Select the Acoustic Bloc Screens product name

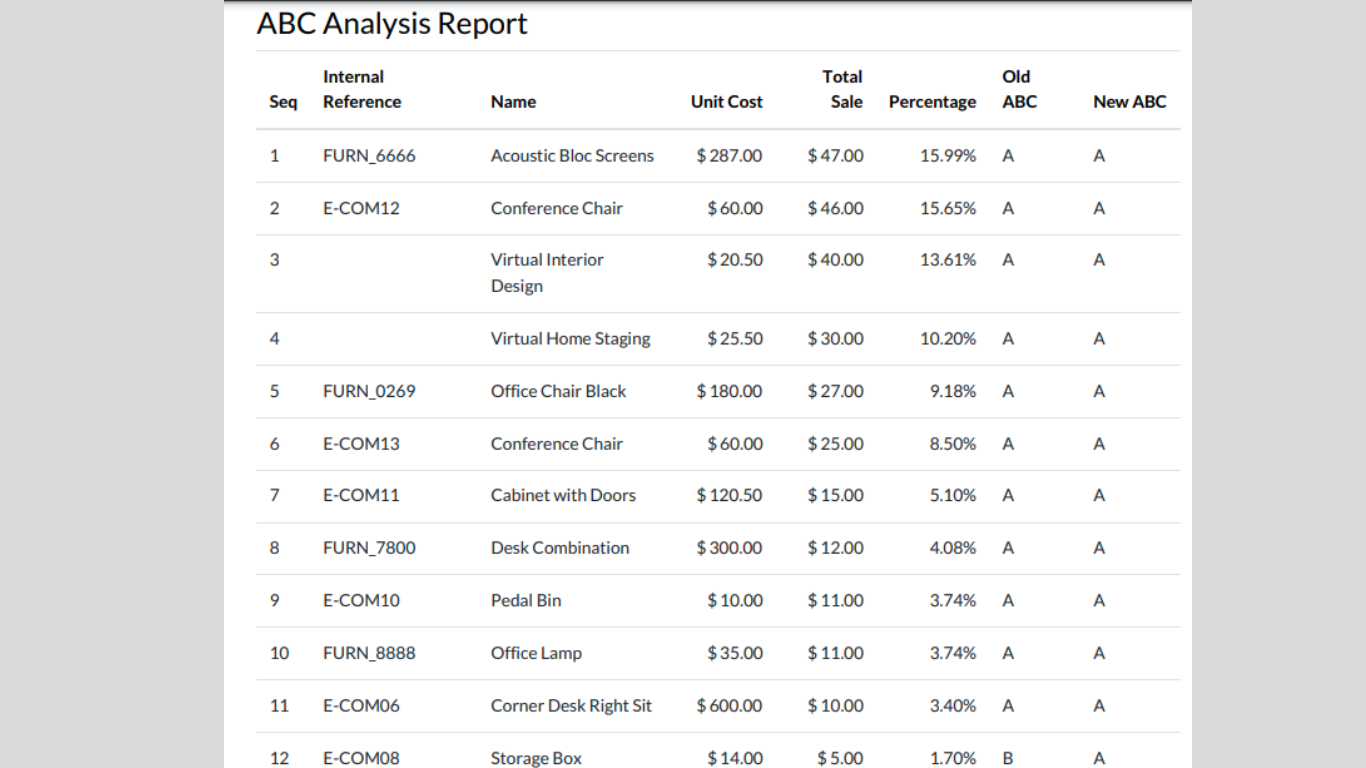[x=572, y=156]
